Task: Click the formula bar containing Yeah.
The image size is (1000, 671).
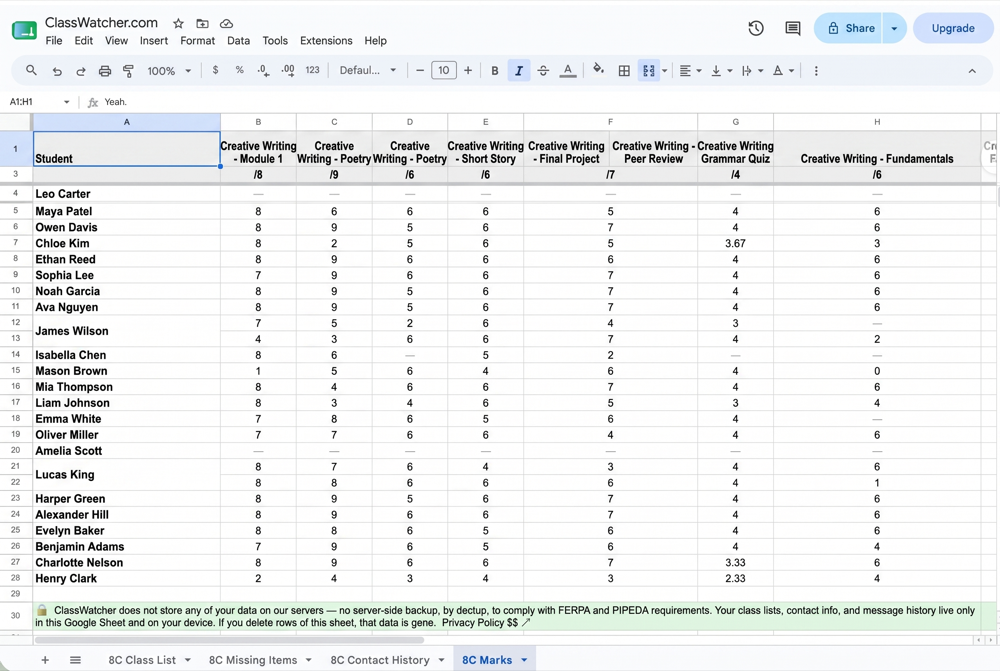Action: coord(548,102)
